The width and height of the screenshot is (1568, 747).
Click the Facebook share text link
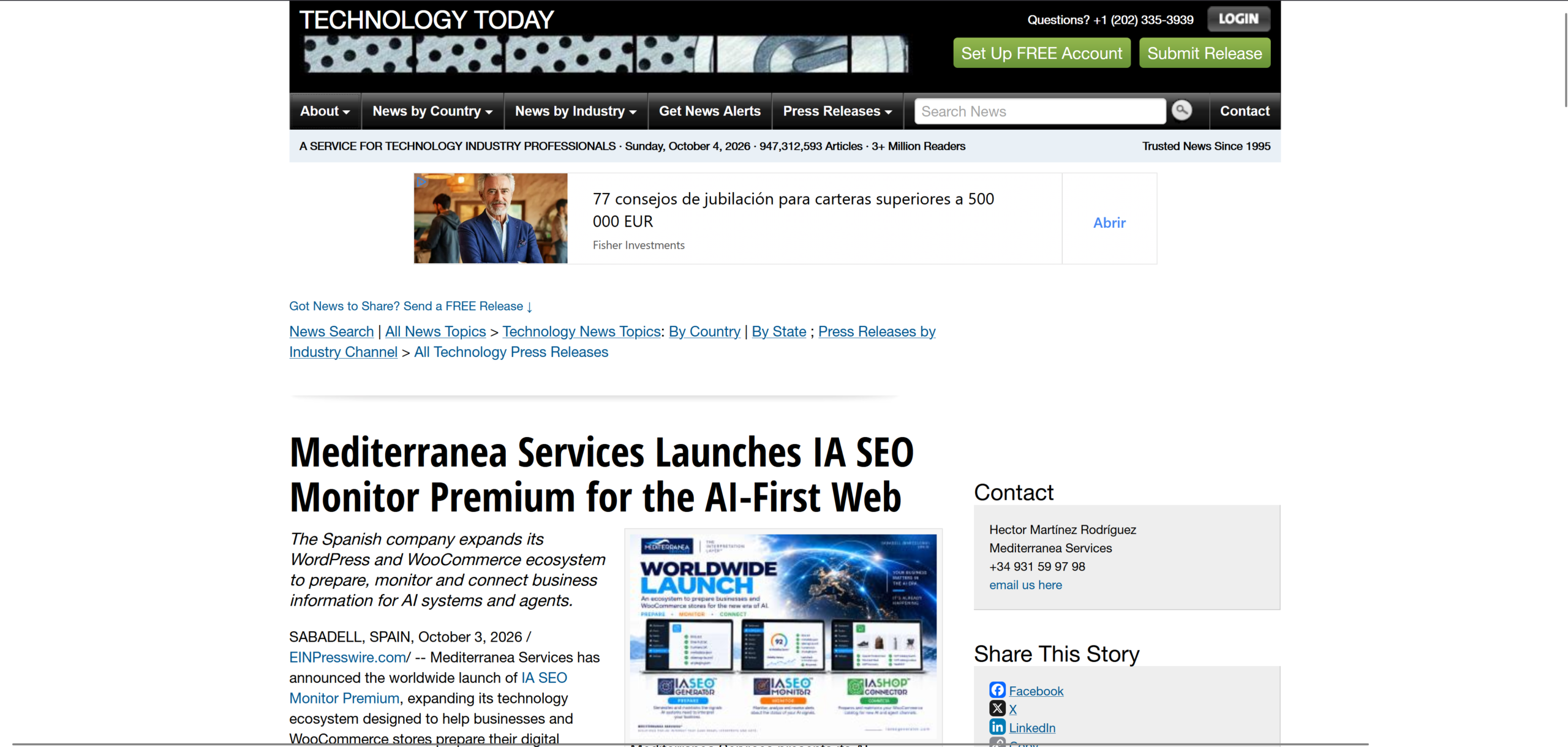(x=1036, y=691)
